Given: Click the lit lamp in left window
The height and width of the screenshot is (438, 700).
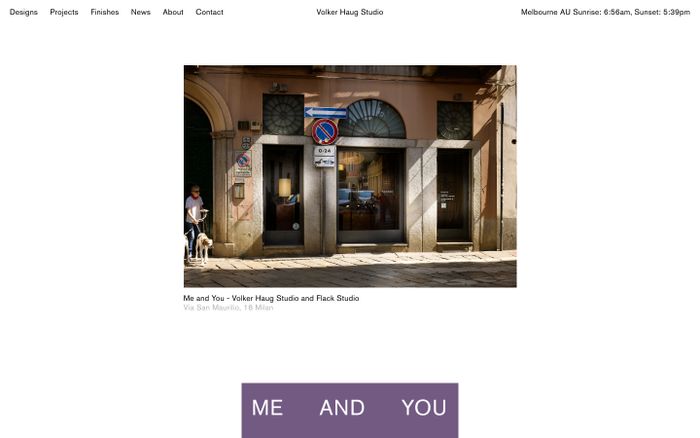Looking at the screenshot, I should coord(284,188).
